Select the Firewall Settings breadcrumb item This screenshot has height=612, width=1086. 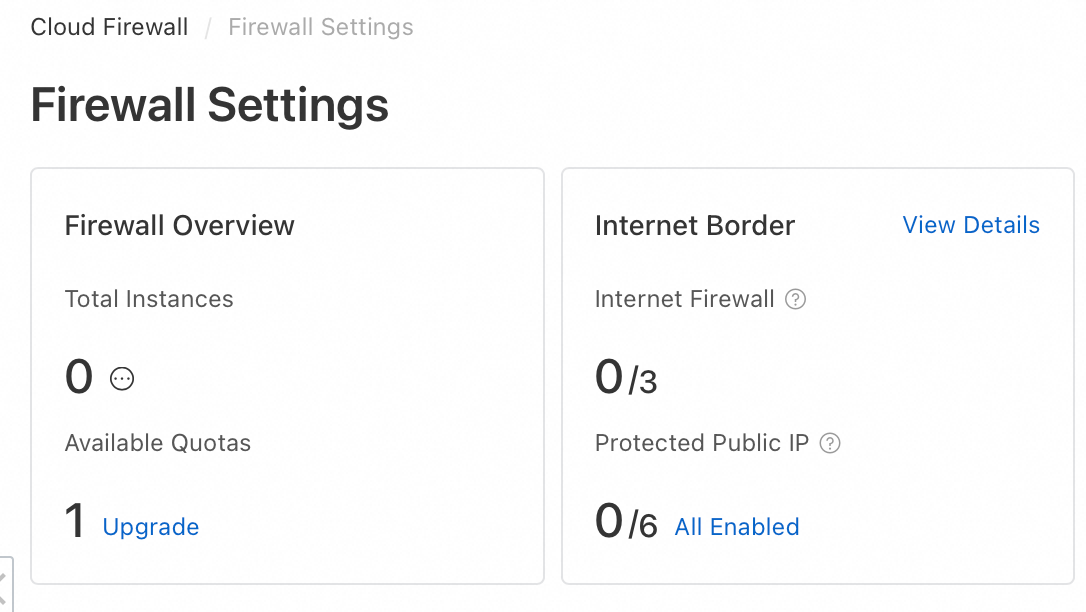[321, 27]
